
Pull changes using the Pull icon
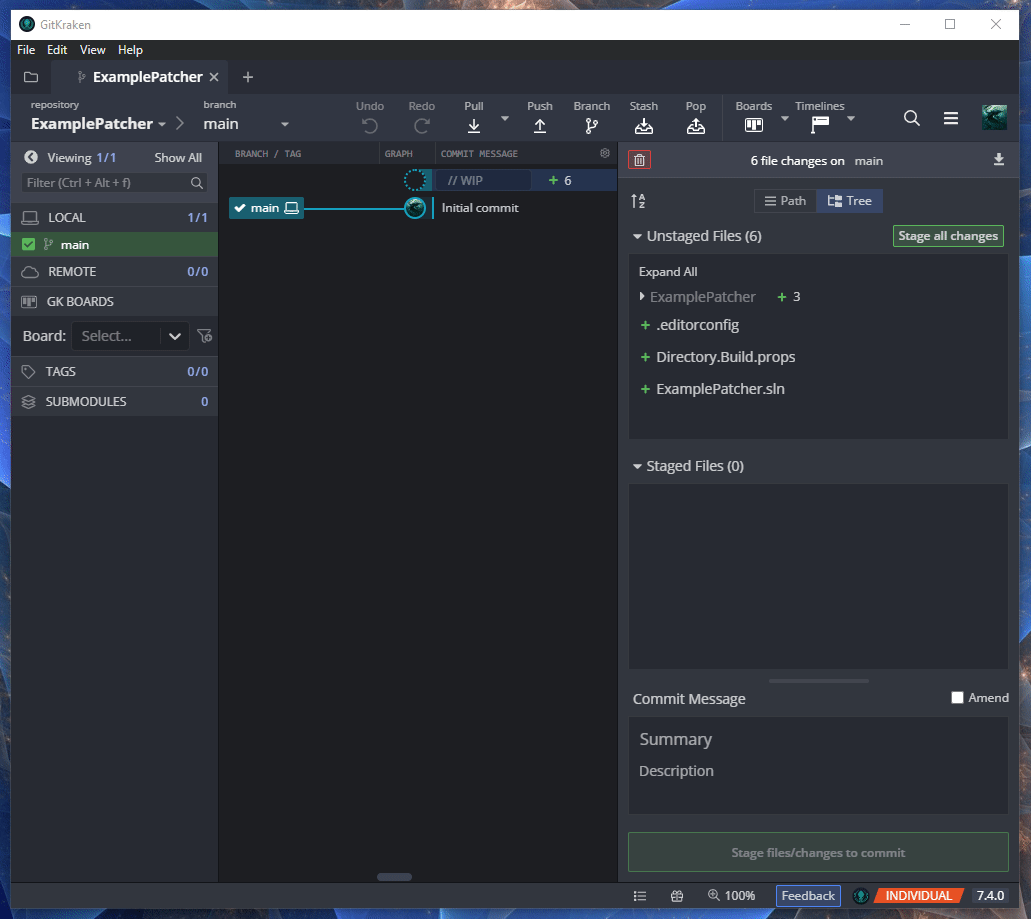[x=473, y=126]
